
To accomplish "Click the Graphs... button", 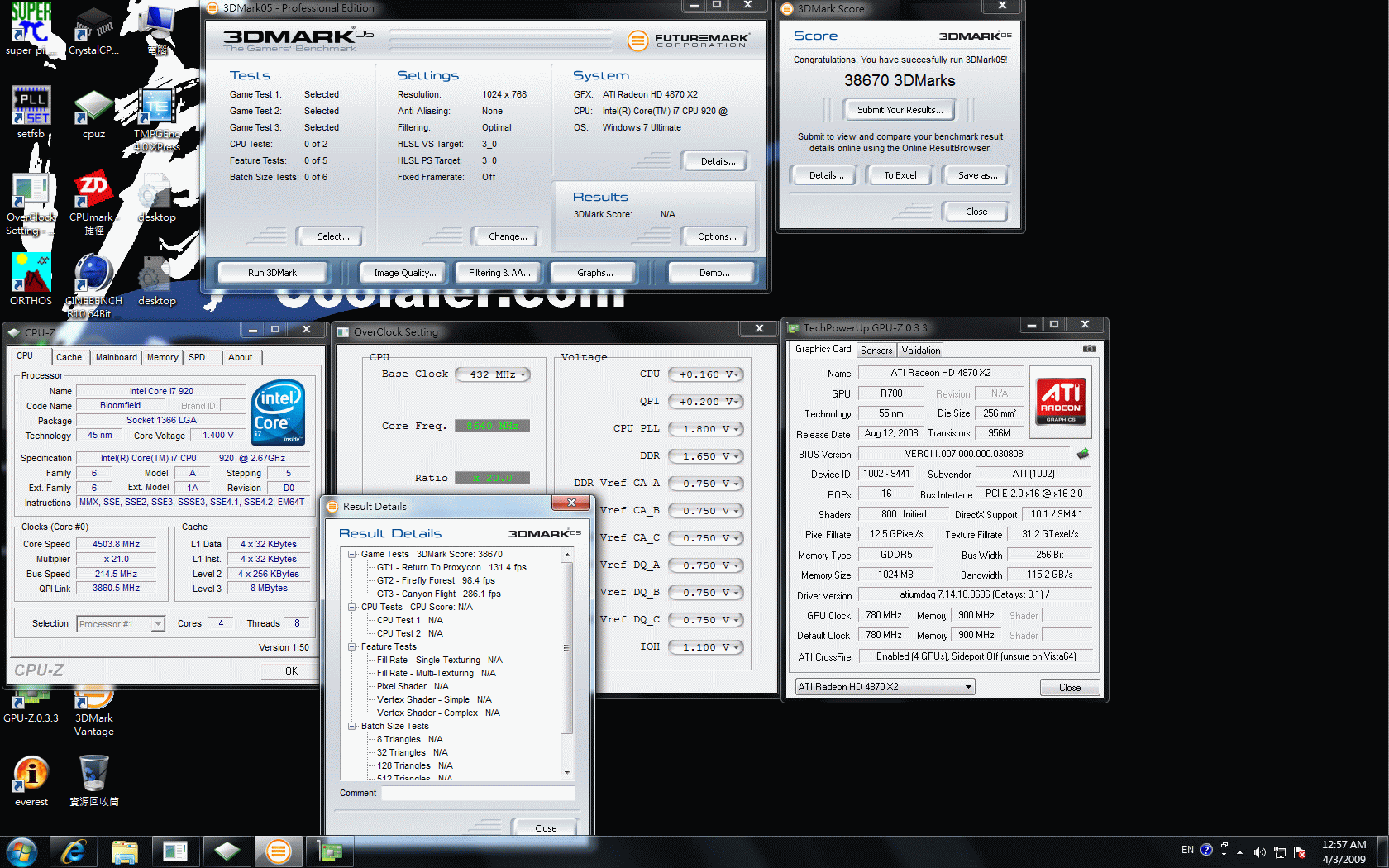I will tap(594, 273).
